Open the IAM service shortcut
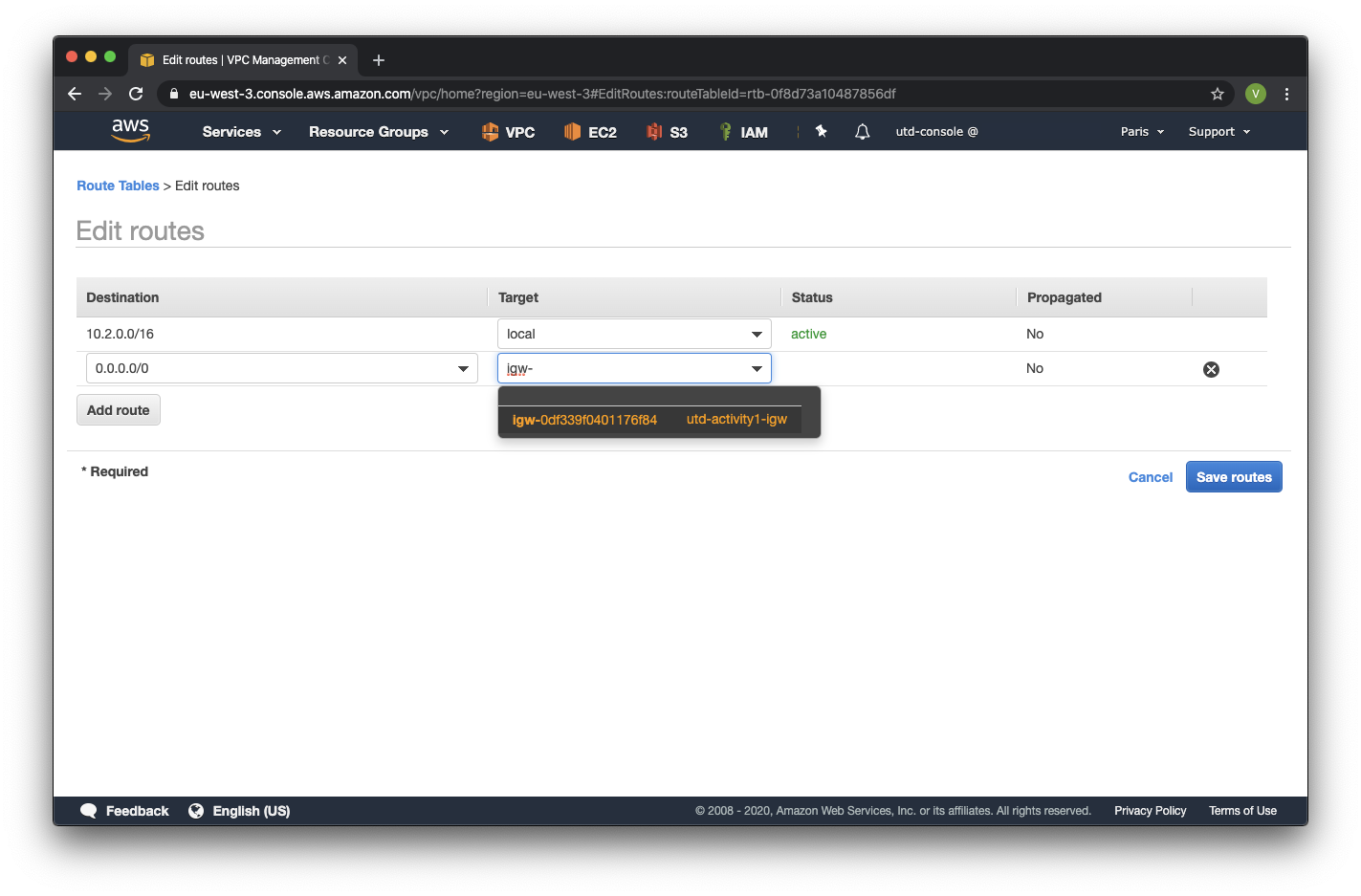Screen dimensions: 1361x896 pyautogui.click(x=743, y=132)
